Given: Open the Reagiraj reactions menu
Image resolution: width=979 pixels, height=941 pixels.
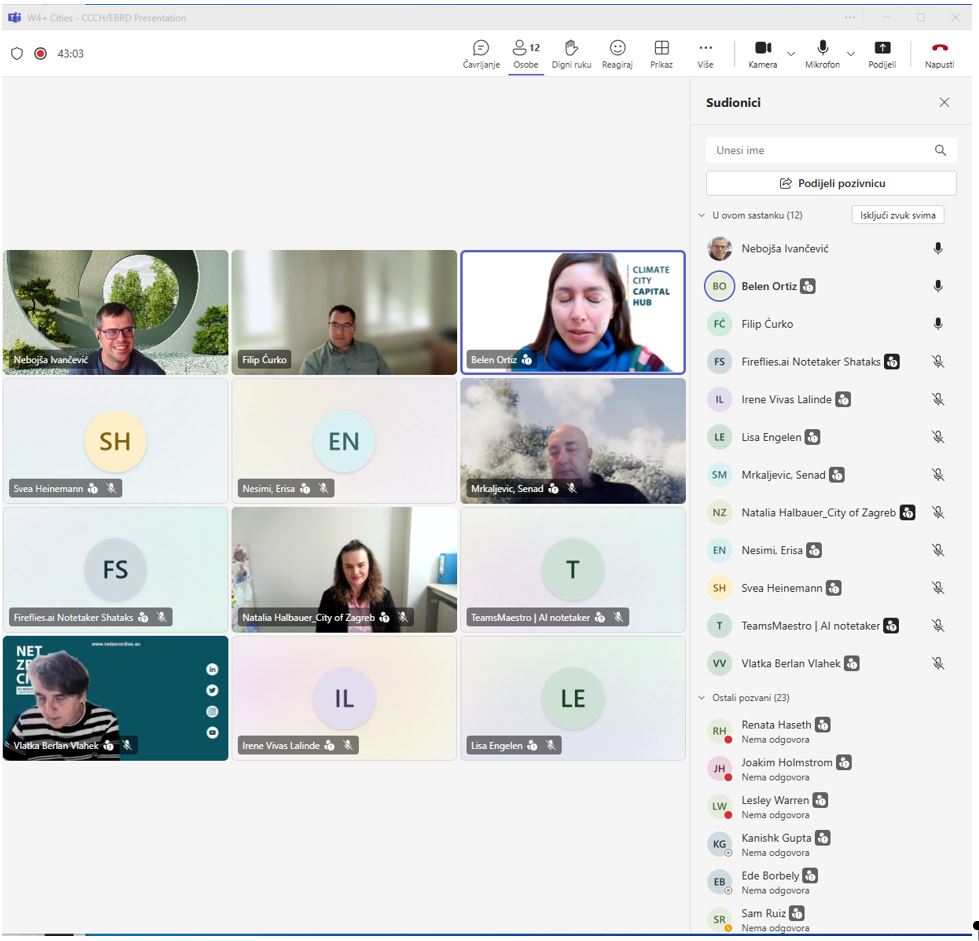Looking at the screenshot, I should [x=617, y=48].
